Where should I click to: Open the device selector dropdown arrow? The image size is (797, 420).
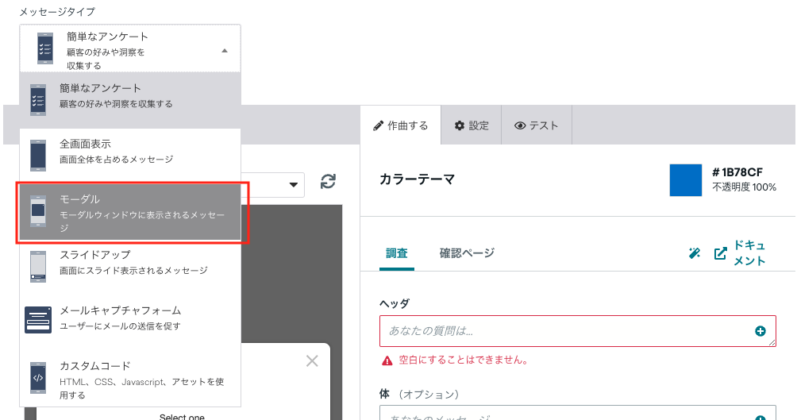[295, 184]
